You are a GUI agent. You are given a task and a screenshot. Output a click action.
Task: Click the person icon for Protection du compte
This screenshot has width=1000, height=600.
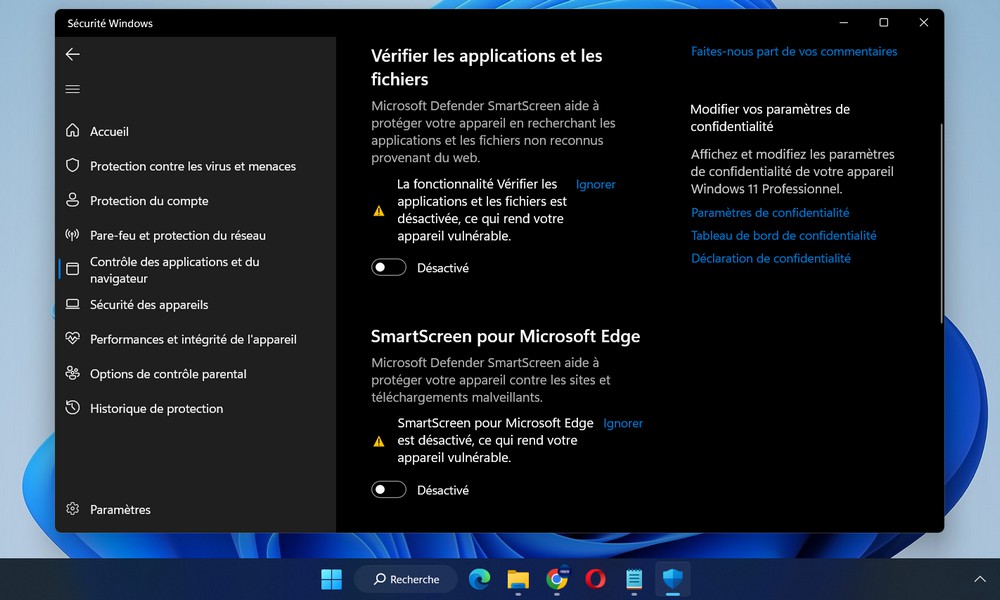(x=73, y=200)
